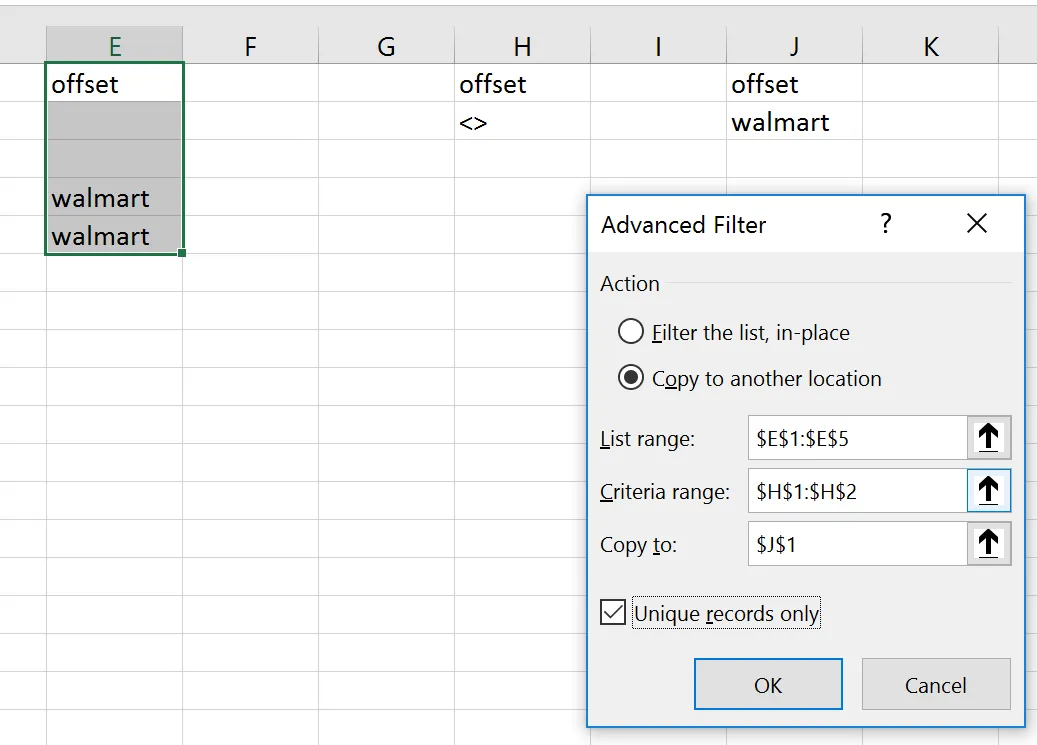This screenshot has width=1037, height=745.
Task: Toggle 'Unique records only' checkbox
Action: pyautogui.click(x=613, y=612)
